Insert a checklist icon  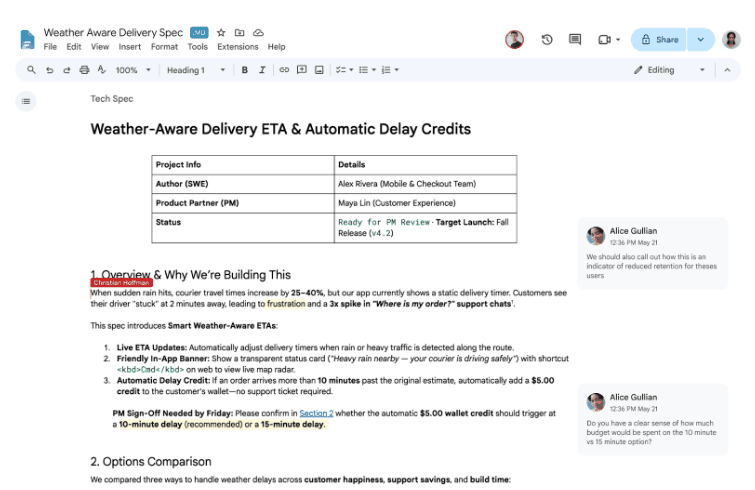pyautogui.click(x=340, y=70)
